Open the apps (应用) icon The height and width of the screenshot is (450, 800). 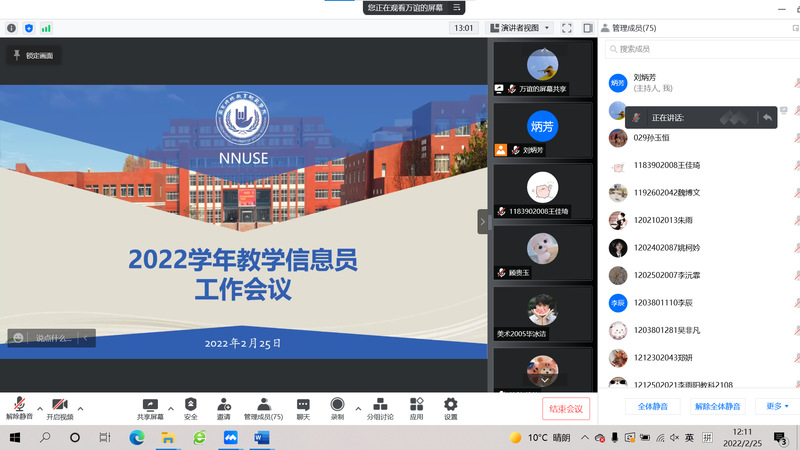(416, 405)
